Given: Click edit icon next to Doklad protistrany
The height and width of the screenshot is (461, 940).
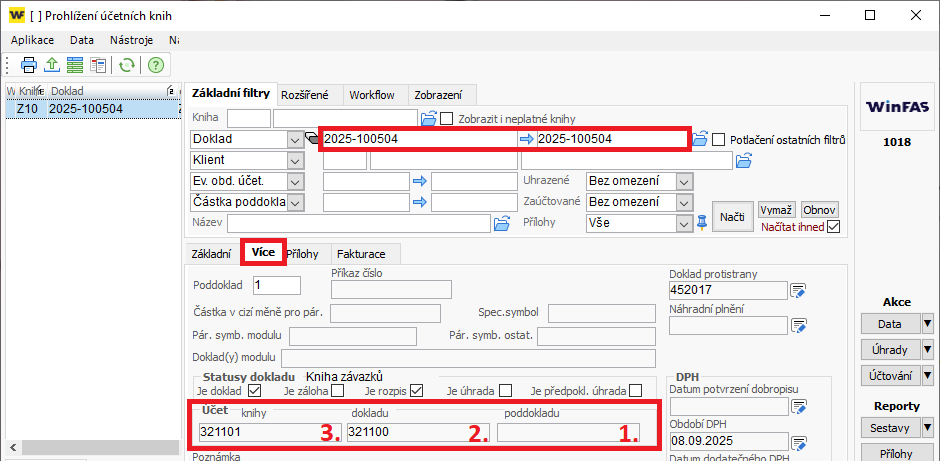Looking at the screenshot, I should click(798, 291).
